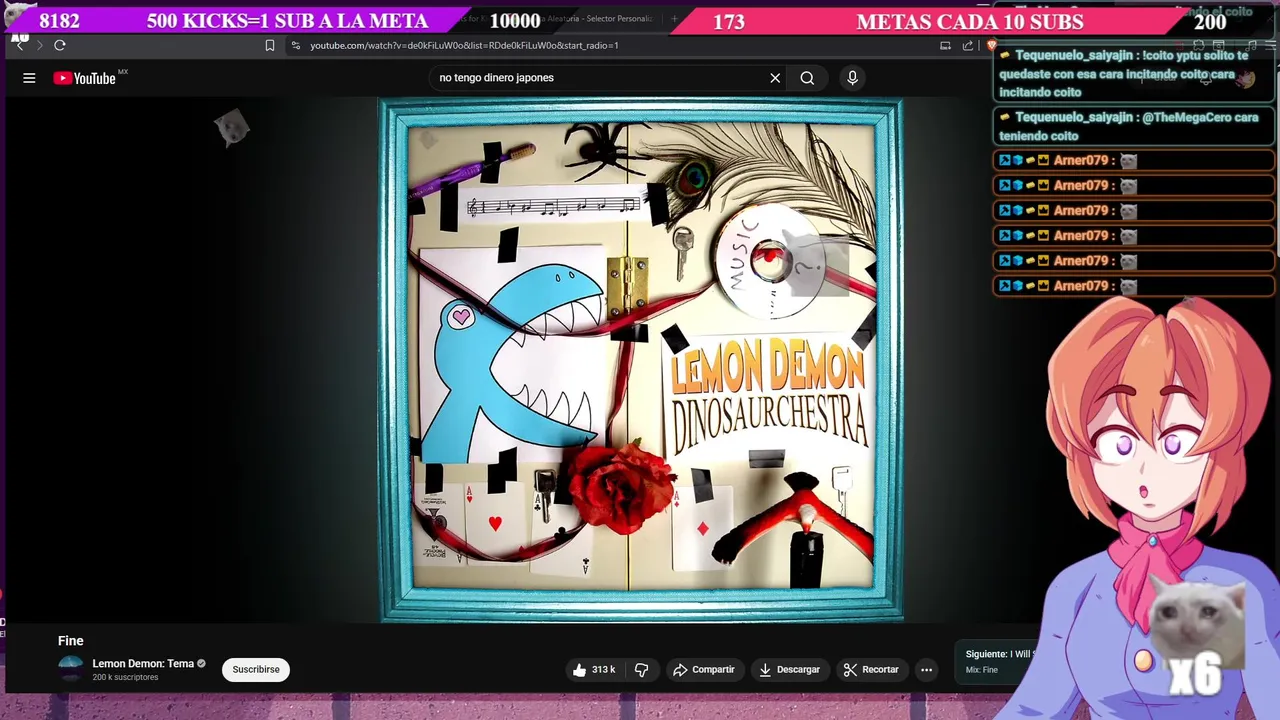Open the three-dot more actions menu
Screen dimensions: 1280x720
927,670
